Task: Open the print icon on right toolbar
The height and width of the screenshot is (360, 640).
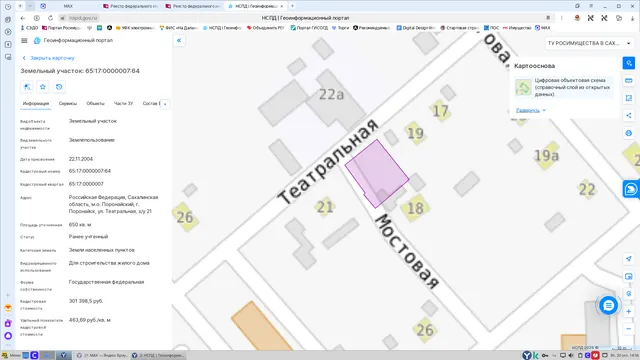Action: [x=629, y=133]
